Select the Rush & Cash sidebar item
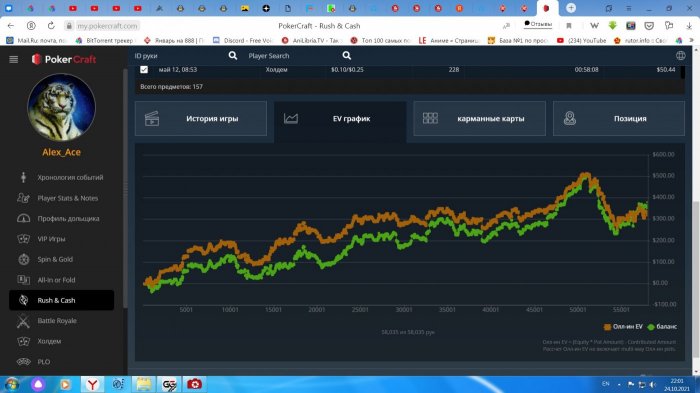This screenshot has width=700, height=393. 61,300
